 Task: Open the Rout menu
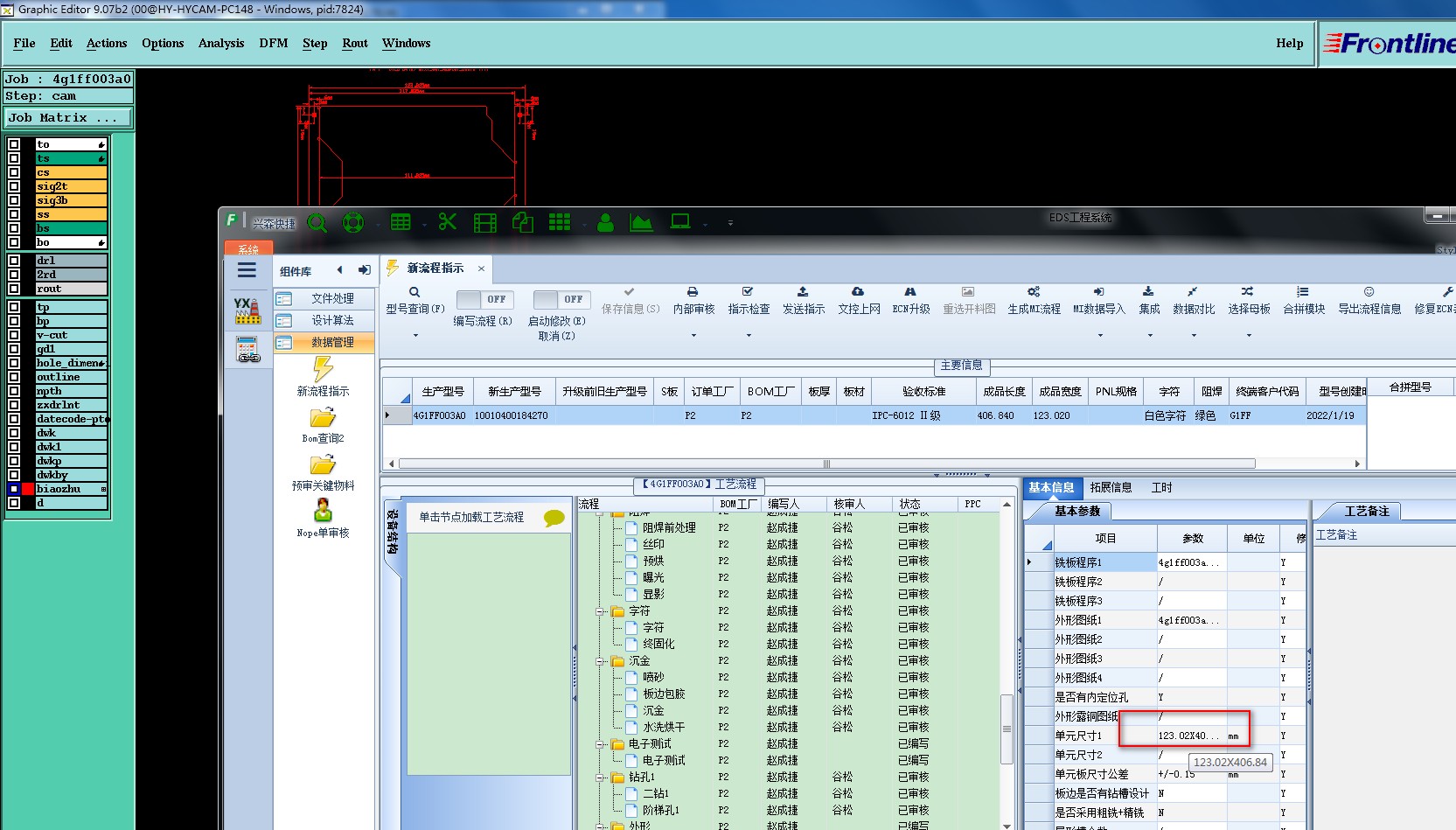tap(355, 43)
